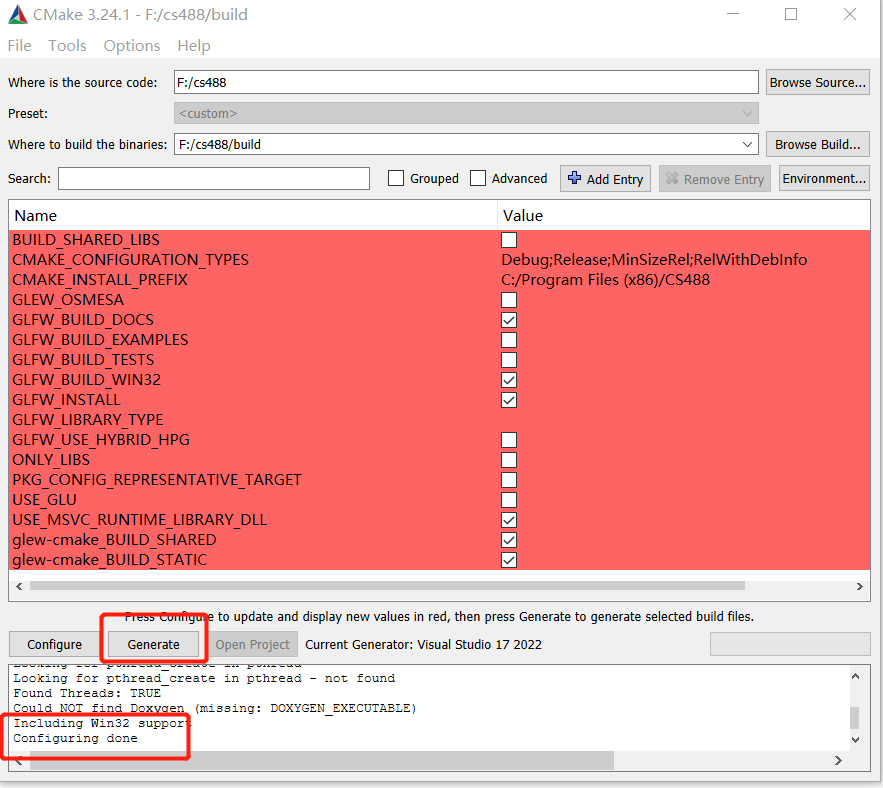883x788 pixels.
Task: Click the 'Could NOT find Doxygen' log line
Action: [215, 708]
